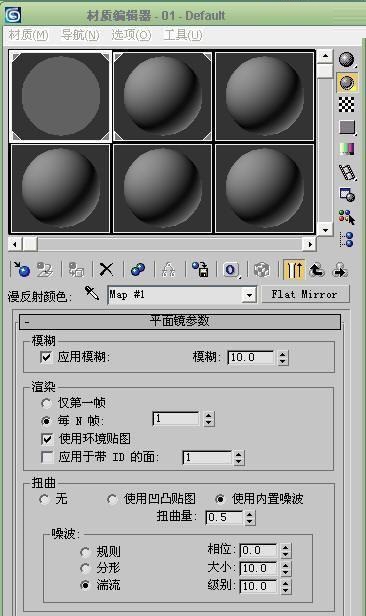This screenshot has height=616, width=366.
Task: Click the sample slots scroll down arrow
Action: (325, 229)
